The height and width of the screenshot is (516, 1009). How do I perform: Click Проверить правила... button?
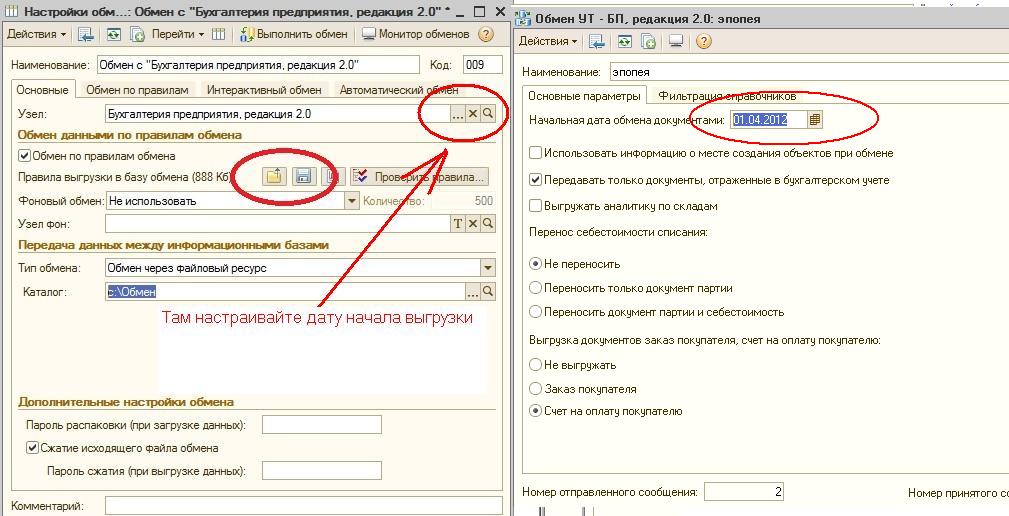coord(420,176)
